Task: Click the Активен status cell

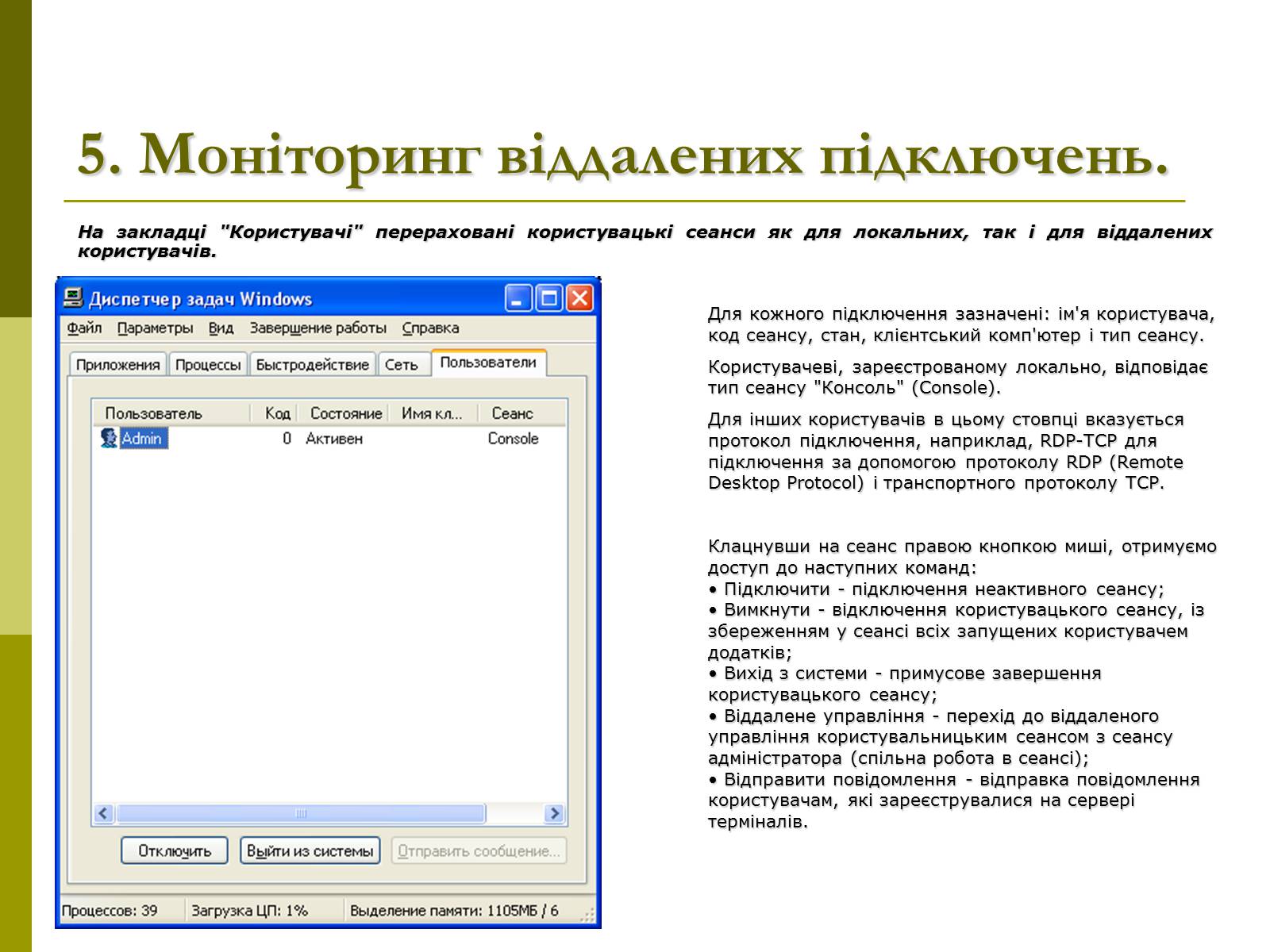Action: click(334, 438)
